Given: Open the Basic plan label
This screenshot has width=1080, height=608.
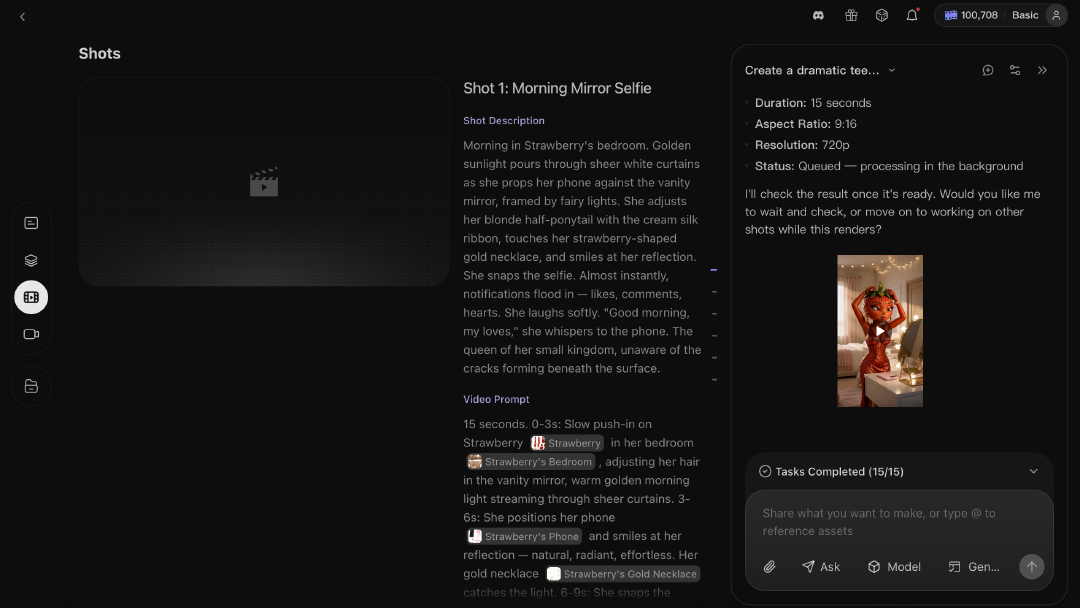Looking at the screenshot, I should [x=1025, y=15].
